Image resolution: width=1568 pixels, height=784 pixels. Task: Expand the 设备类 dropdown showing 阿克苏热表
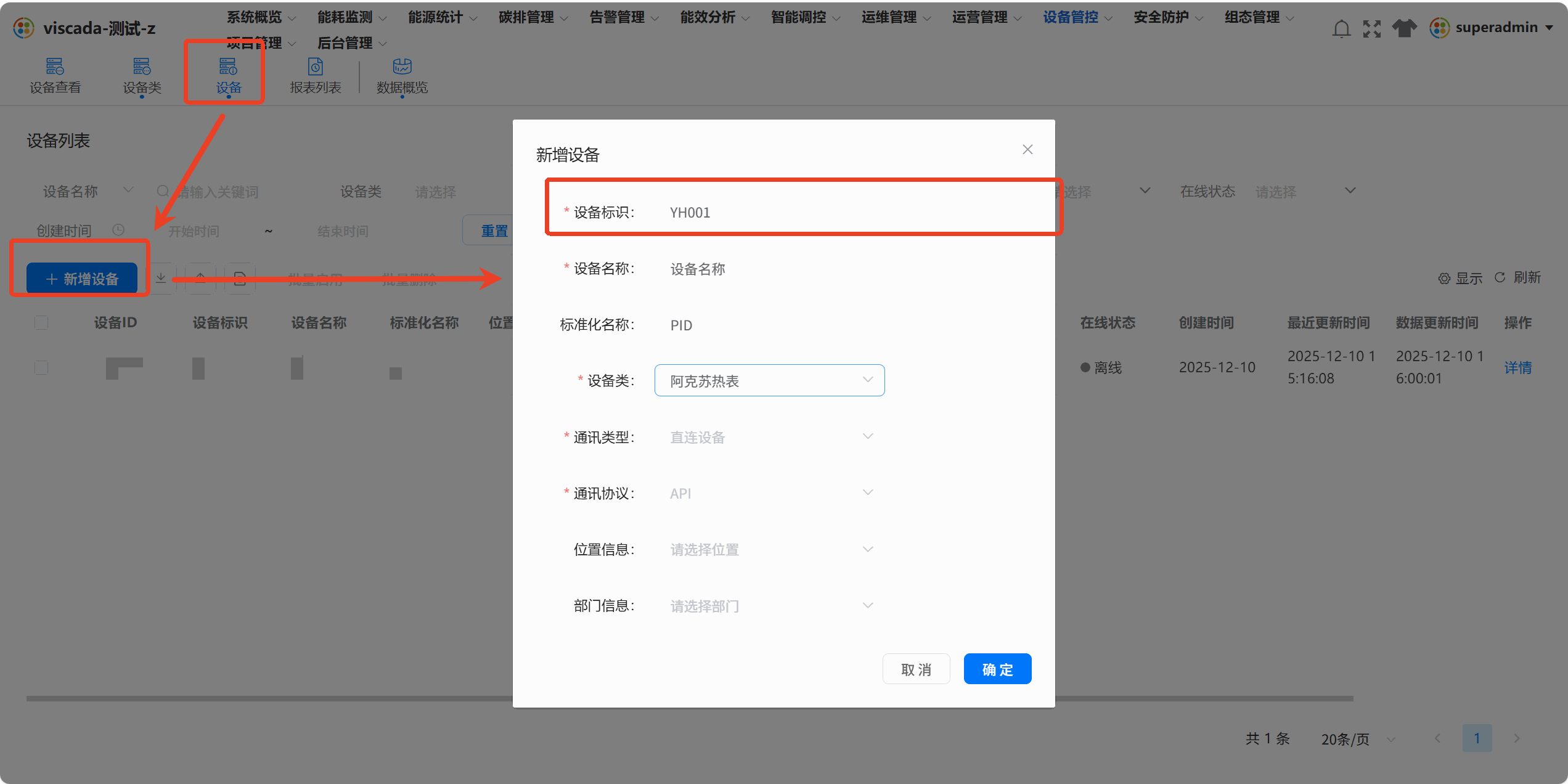point(769,380)
